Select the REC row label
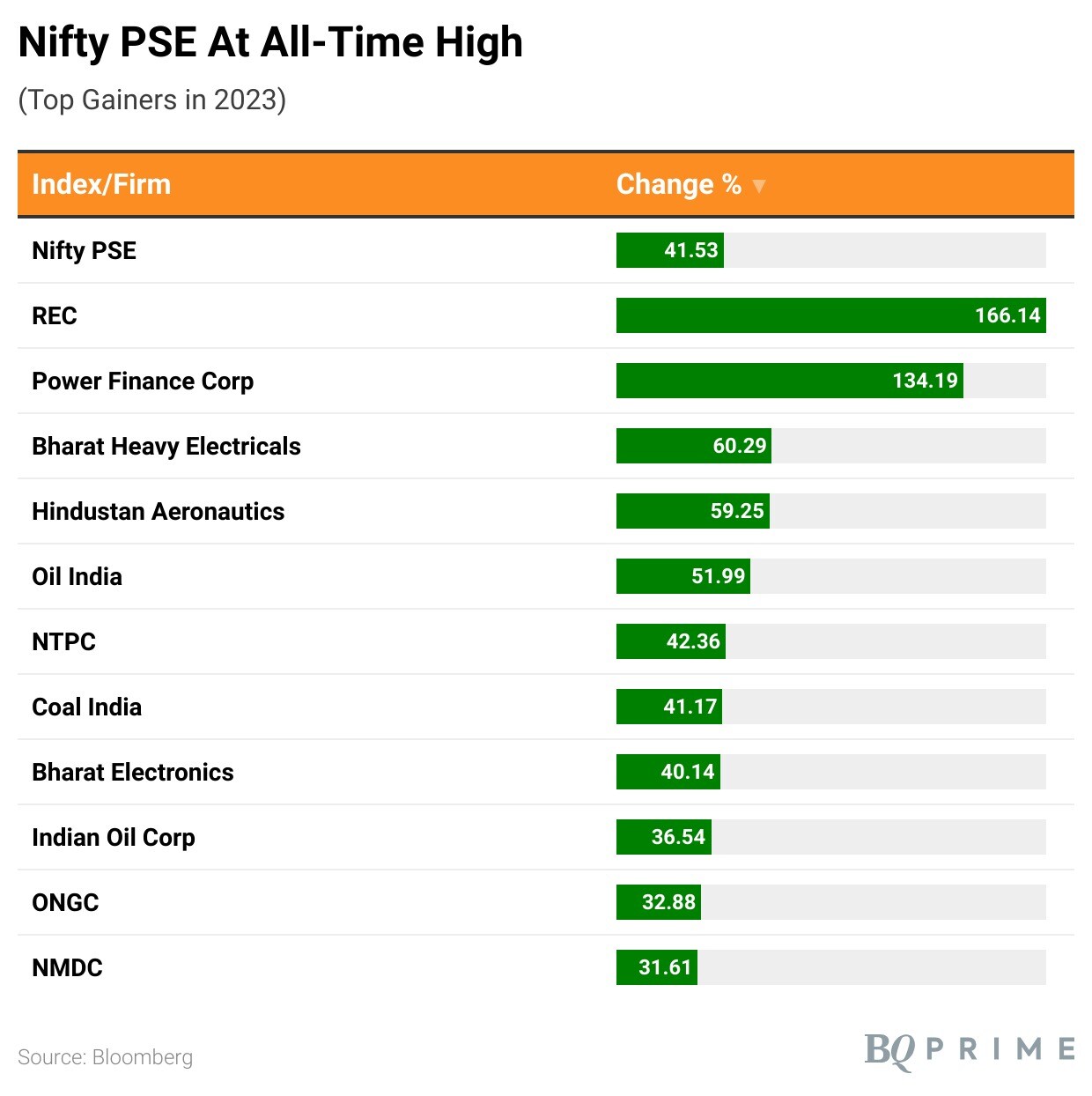Viewport: 1092px width, 1096px height. click(55, 315)
